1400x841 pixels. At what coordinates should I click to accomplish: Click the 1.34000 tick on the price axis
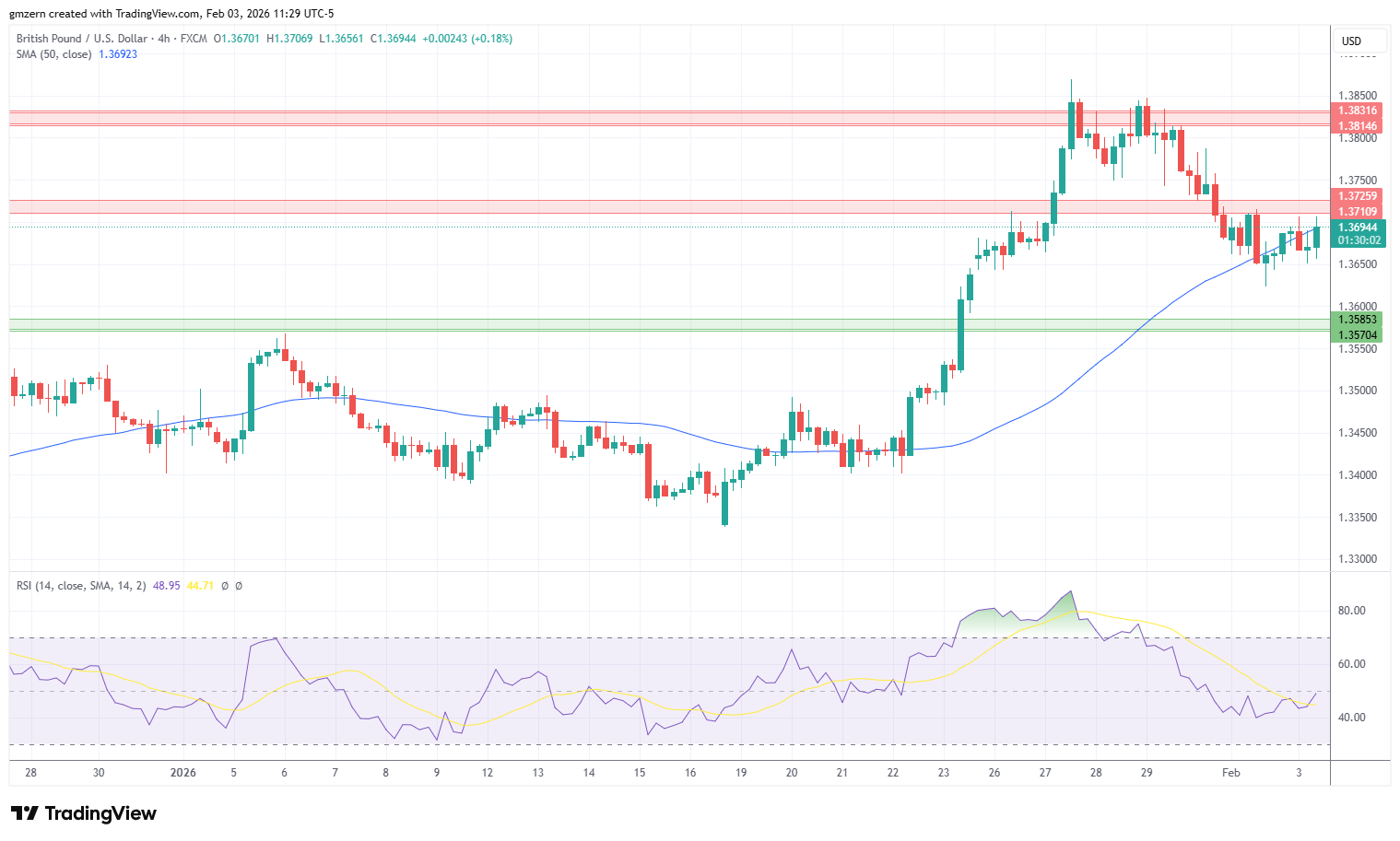[1358, 475]
